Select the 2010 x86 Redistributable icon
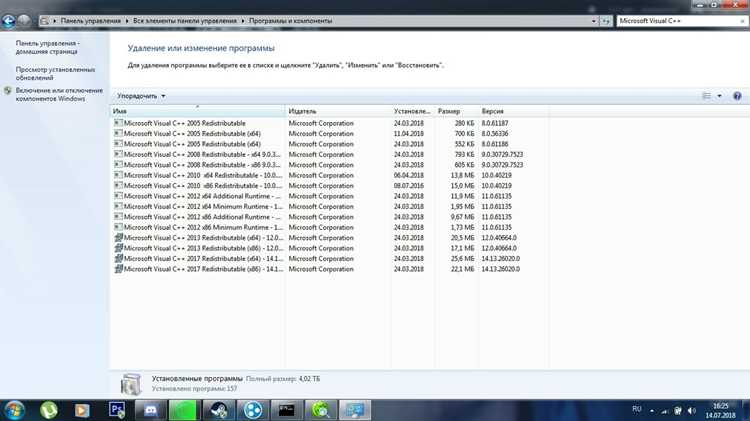Screen dimensions: 750x421 click(118, 186)
